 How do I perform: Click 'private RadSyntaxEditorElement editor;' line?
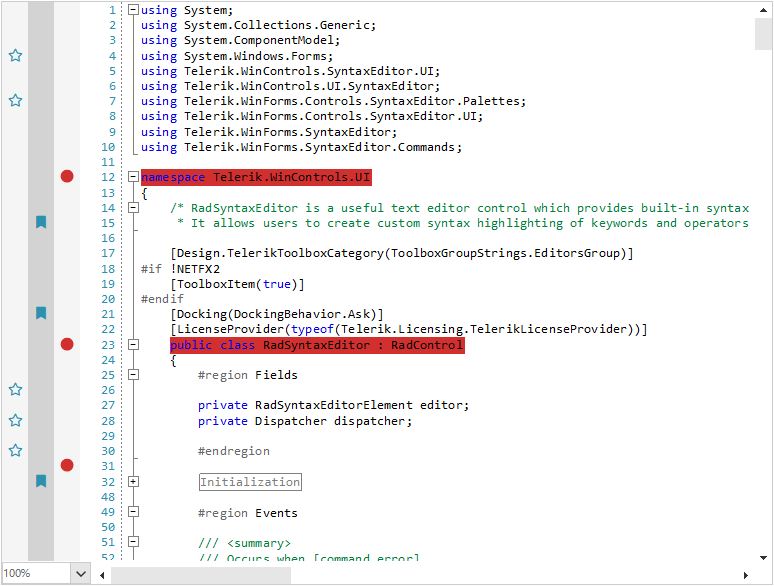[x=333, y=405]
